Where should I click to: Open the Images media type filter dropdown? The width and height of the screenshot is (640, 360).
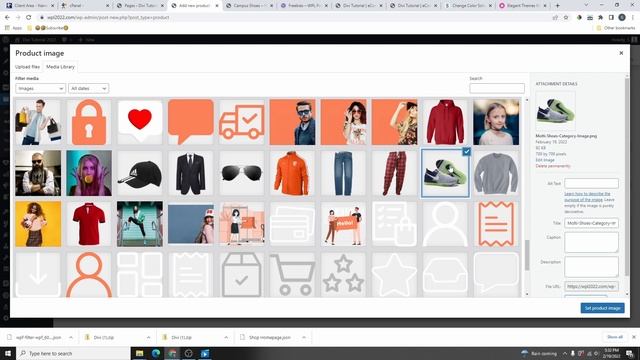pyautogui.click(x=40, y=88)
